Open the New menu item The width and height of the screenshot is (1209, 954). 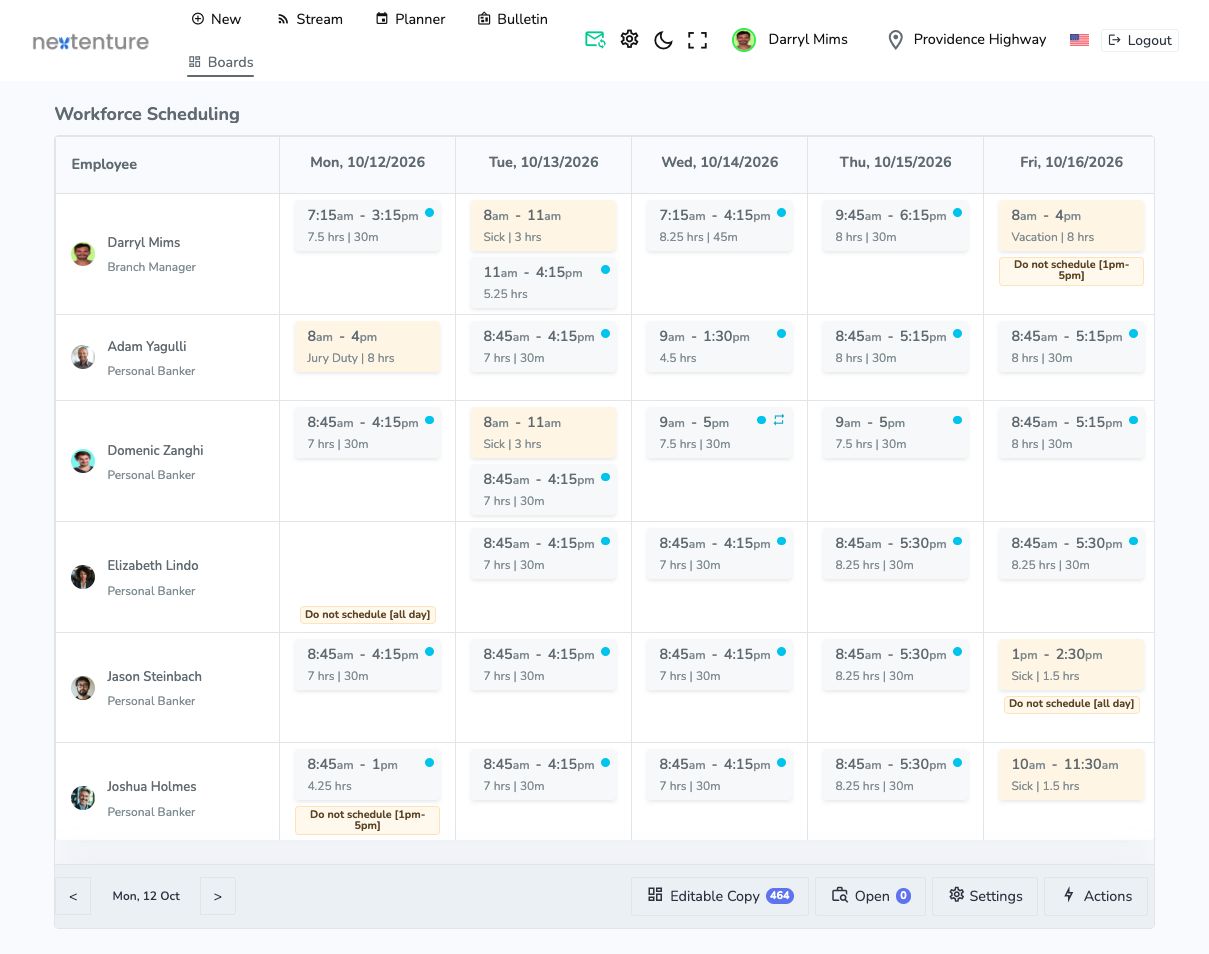click(216, 19)
